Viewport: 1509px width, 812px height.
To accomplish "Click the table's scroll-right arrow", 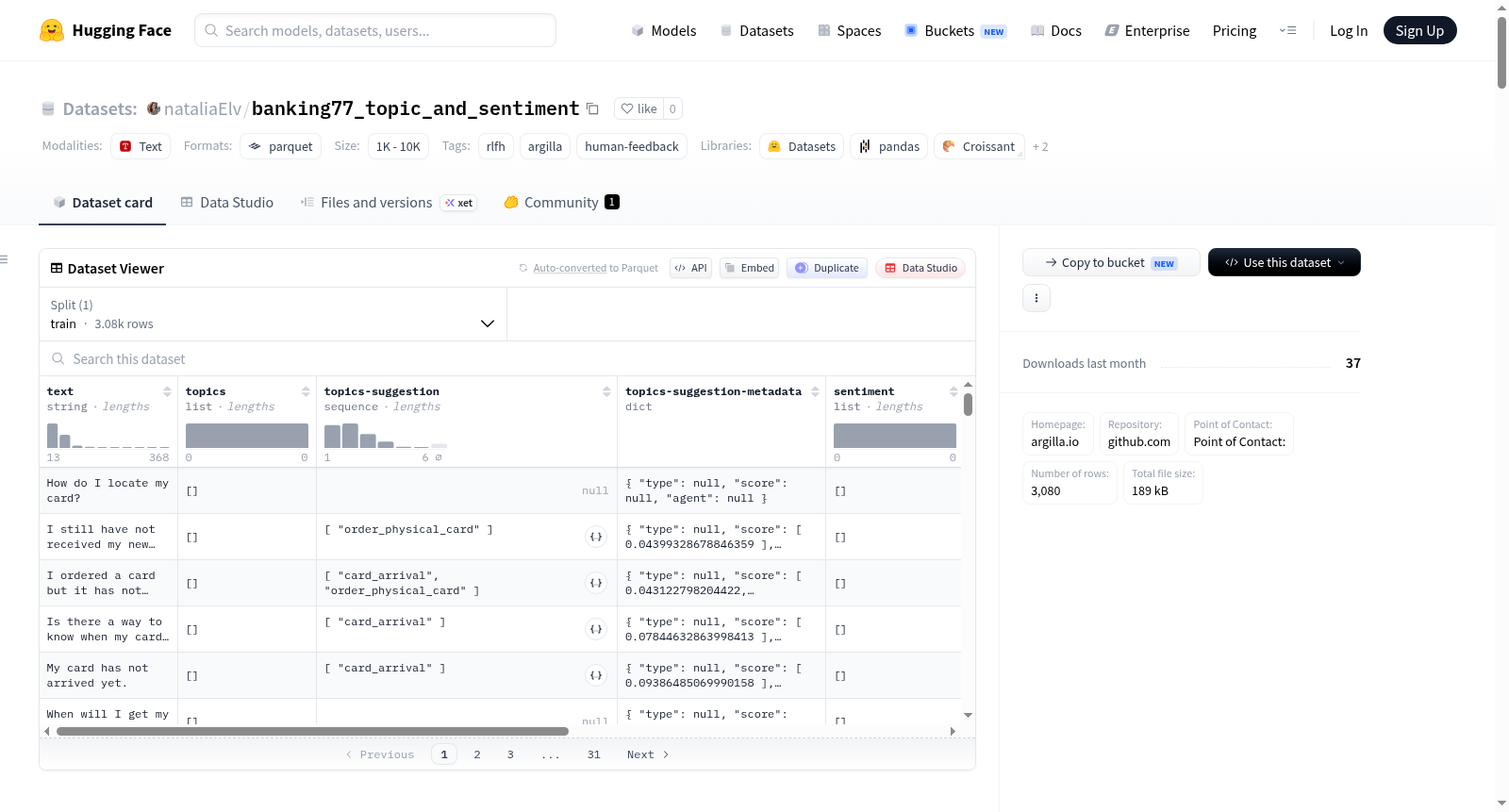I will [x=953, y=731].
